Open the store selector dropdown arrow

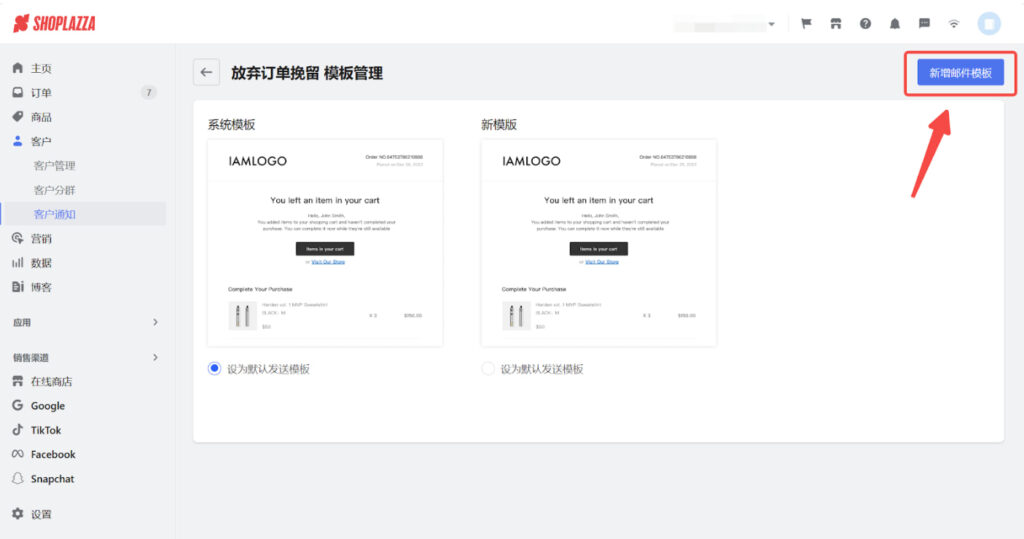772,24
